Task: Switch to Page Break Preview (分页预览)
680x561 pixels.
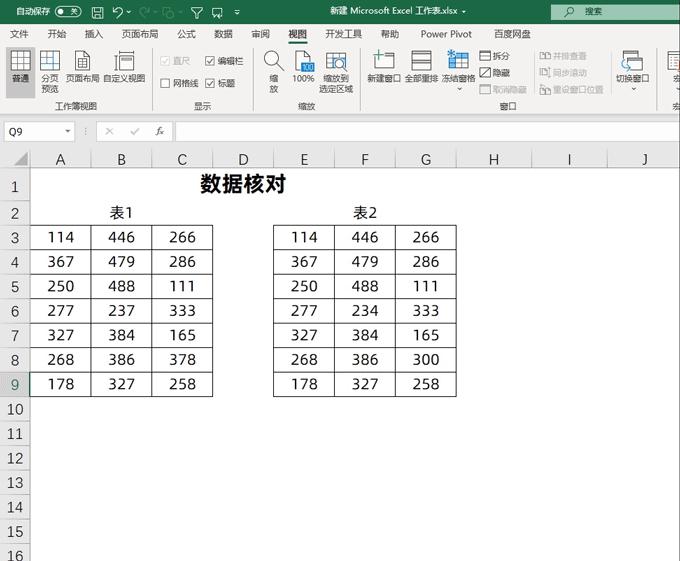Action: (50, 72)
